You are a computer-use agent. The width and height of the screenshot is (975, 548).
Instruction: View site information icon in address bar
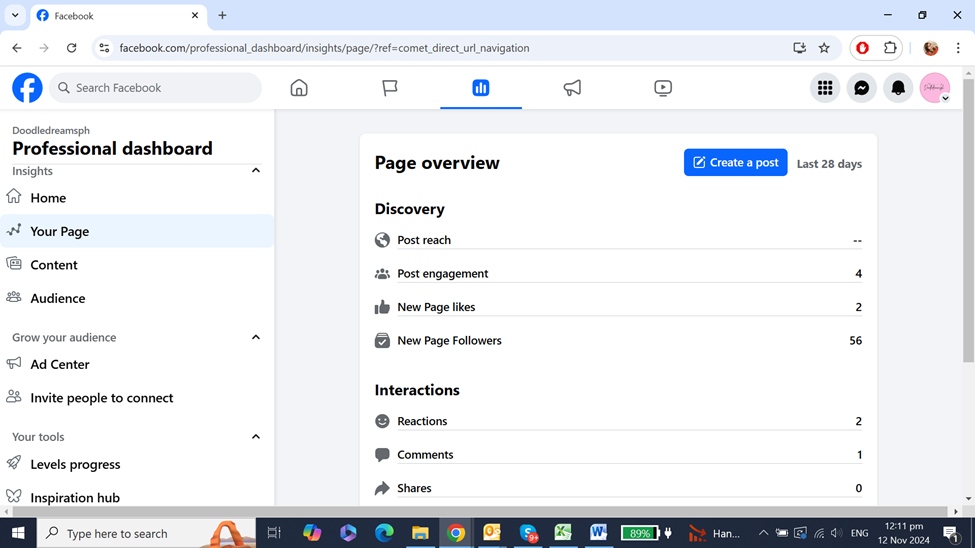coord(104,48)
